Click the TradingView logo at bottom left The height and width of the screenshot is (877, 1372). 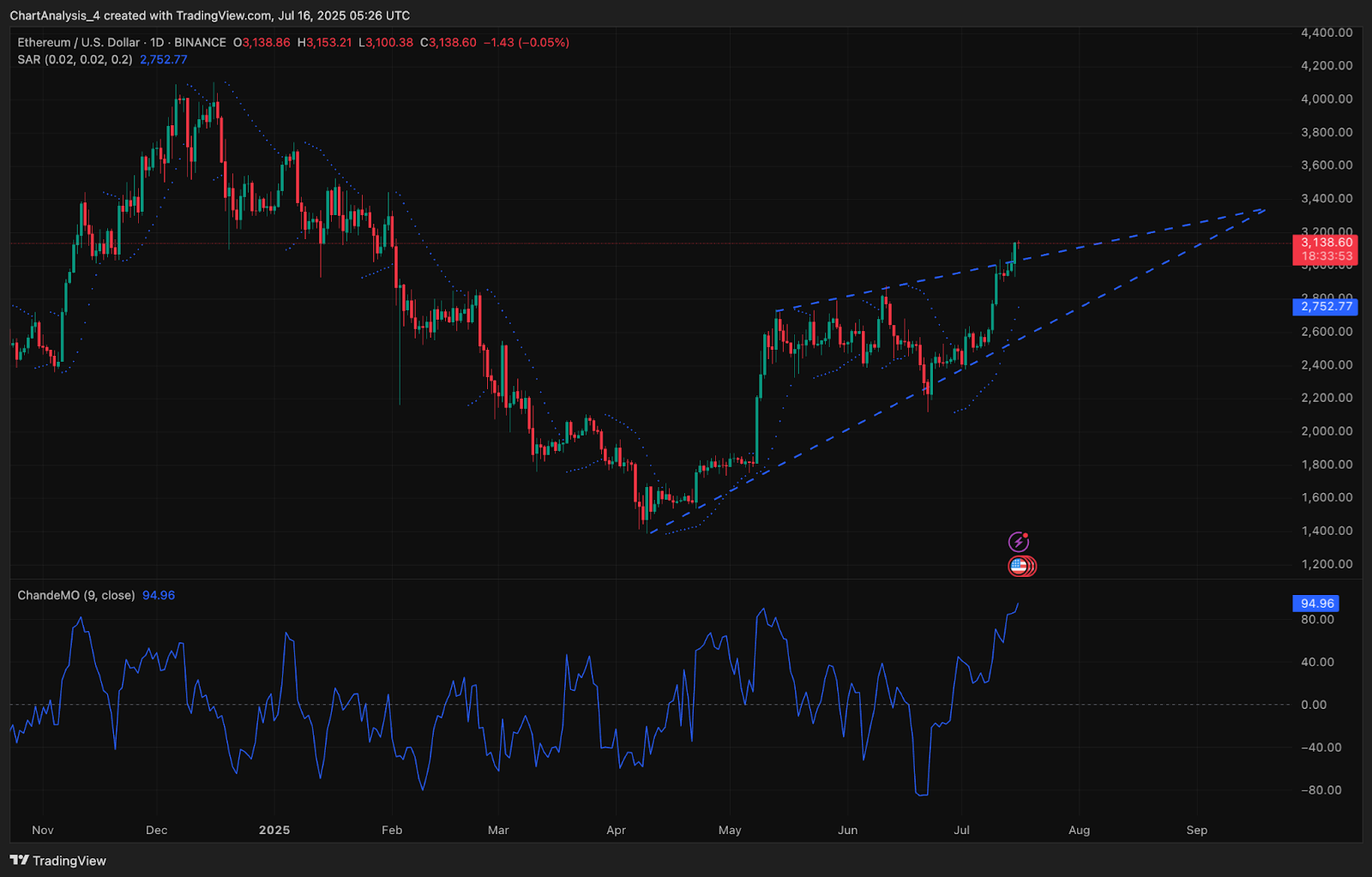[x=58, y=861]
